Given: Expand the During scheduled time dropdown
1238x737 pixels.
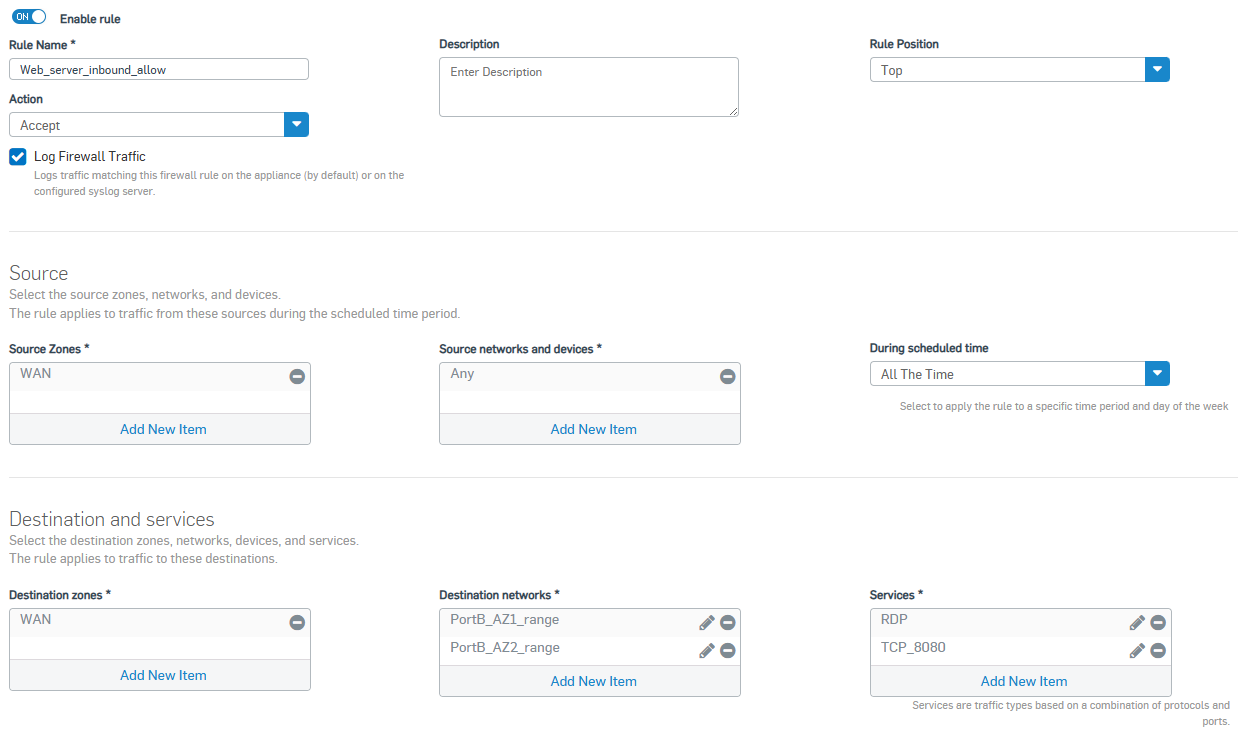Looking at the screenshot, I should point(1156,374).
